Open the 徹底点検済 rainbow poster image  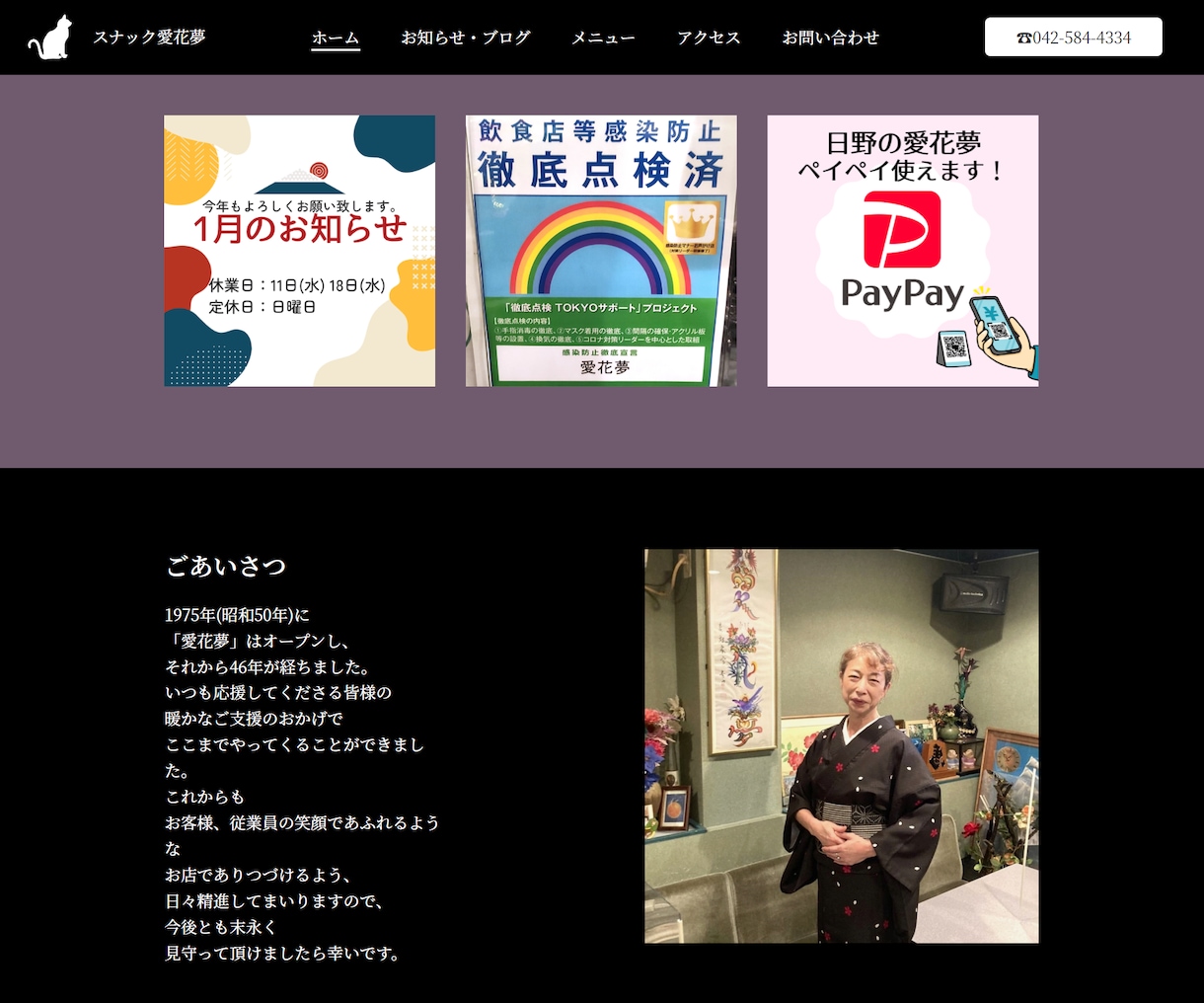coord(601,251)
